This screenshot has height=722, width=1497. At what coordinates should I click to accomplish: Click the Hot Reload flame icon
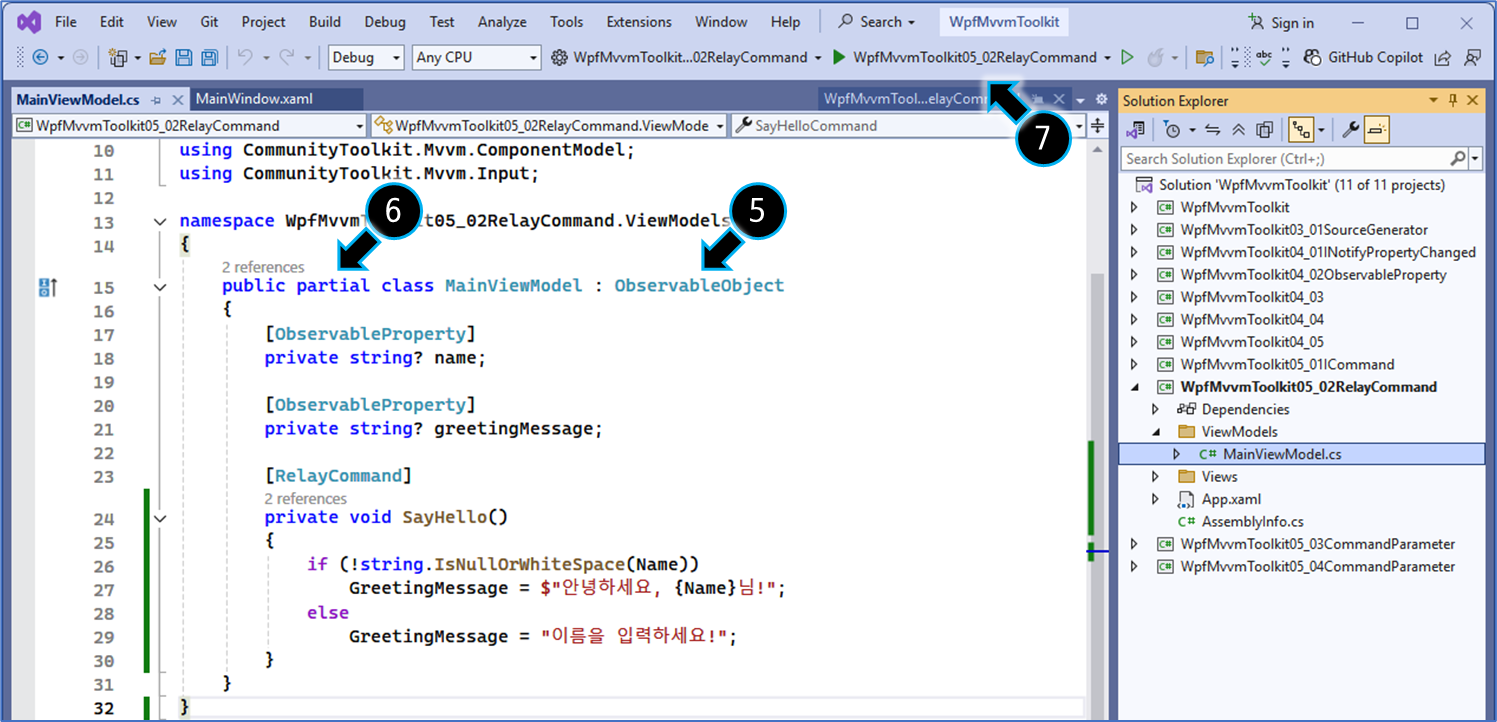coord(1156,58)
